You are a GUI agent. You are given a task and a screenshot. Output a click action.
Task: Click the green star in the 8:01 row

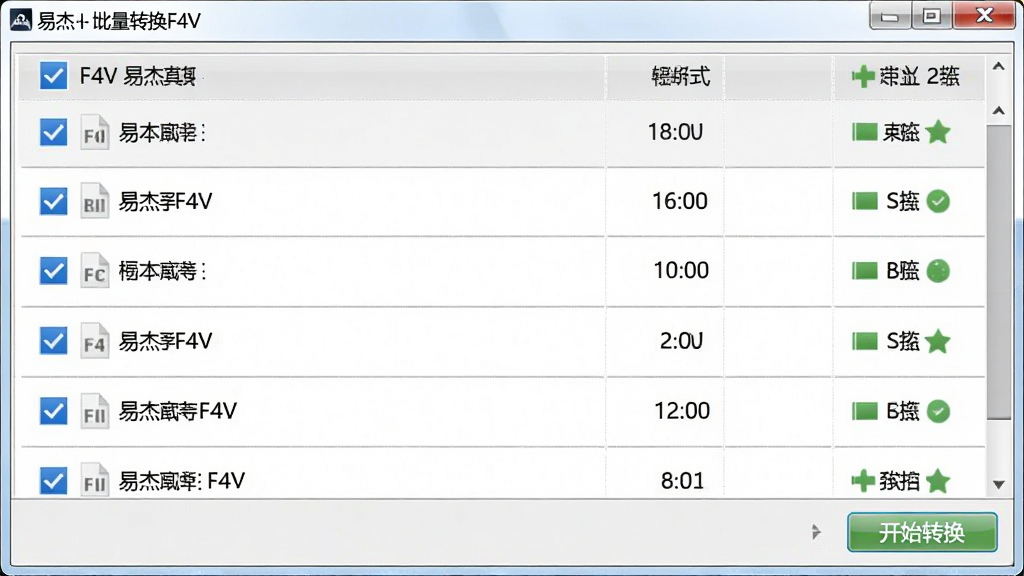click(x=938, y=481)
